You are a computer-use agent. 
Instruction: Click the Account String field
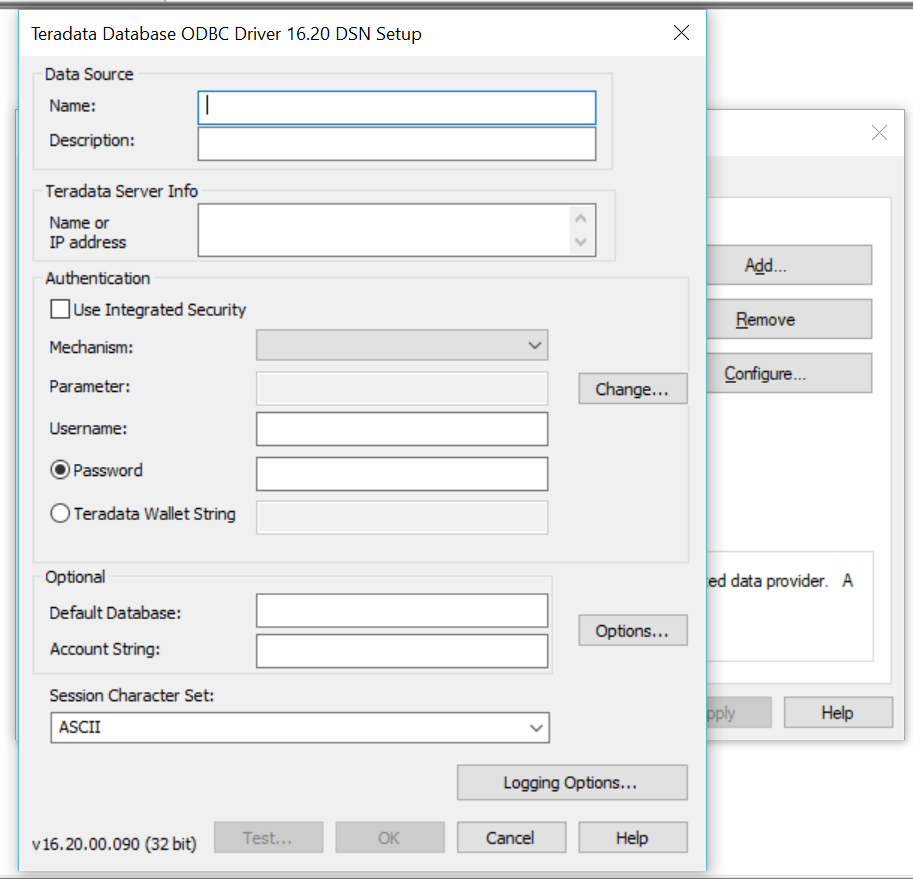pyautogui.click(x=402, y=651)
